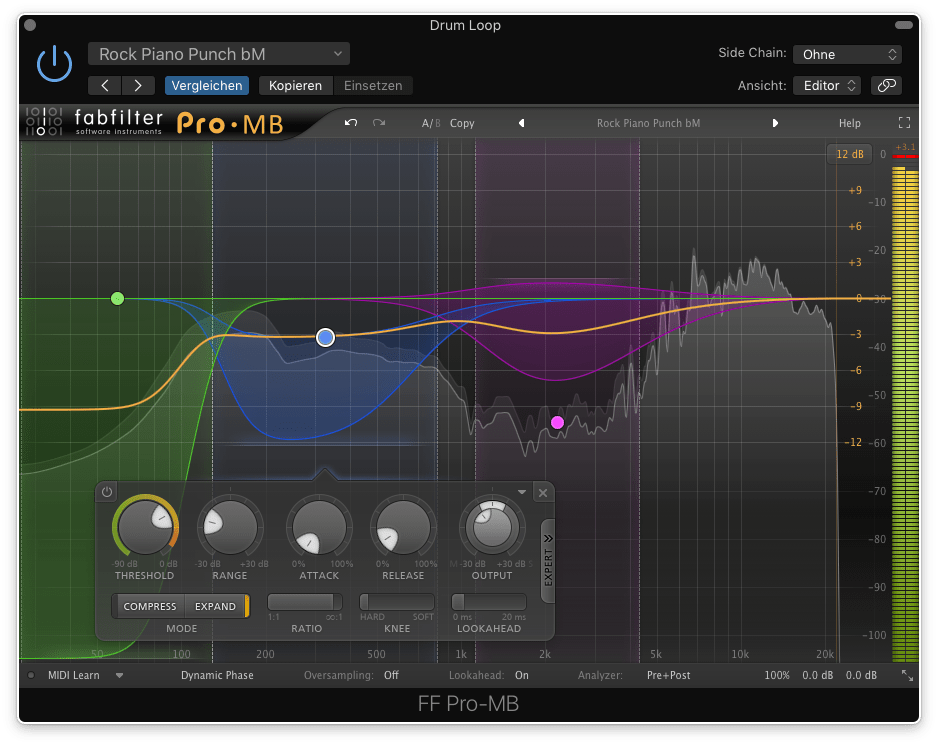Open the Ansicht Editor dropdown
Viewport: 938px width, 745px height.
click(x=827, y=85)
